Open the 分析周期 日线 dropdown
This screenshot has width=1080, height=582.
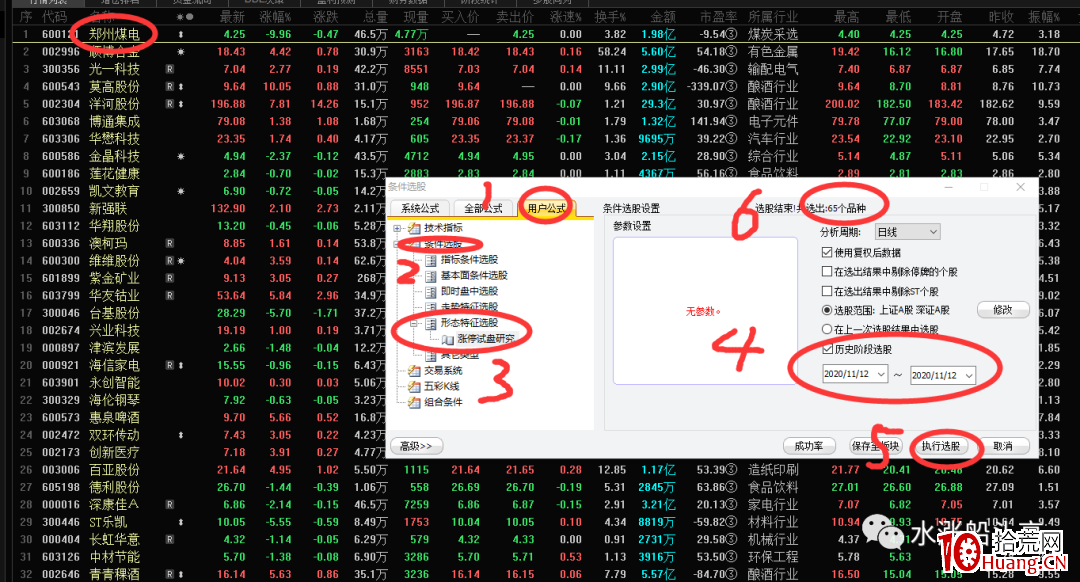907,232
